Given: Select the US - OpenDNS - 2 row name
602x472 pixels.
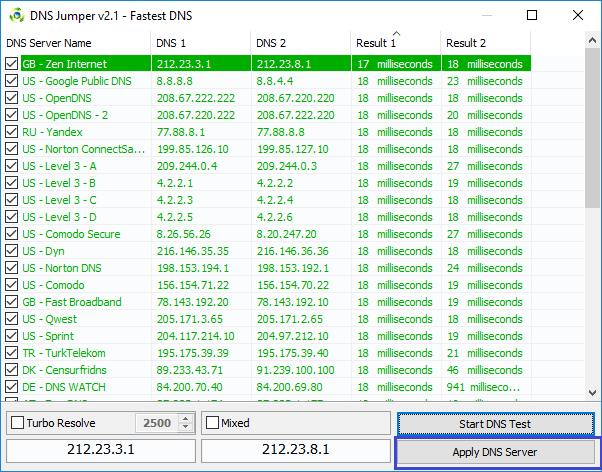Looking at the screenshot, I should [65, 115].
